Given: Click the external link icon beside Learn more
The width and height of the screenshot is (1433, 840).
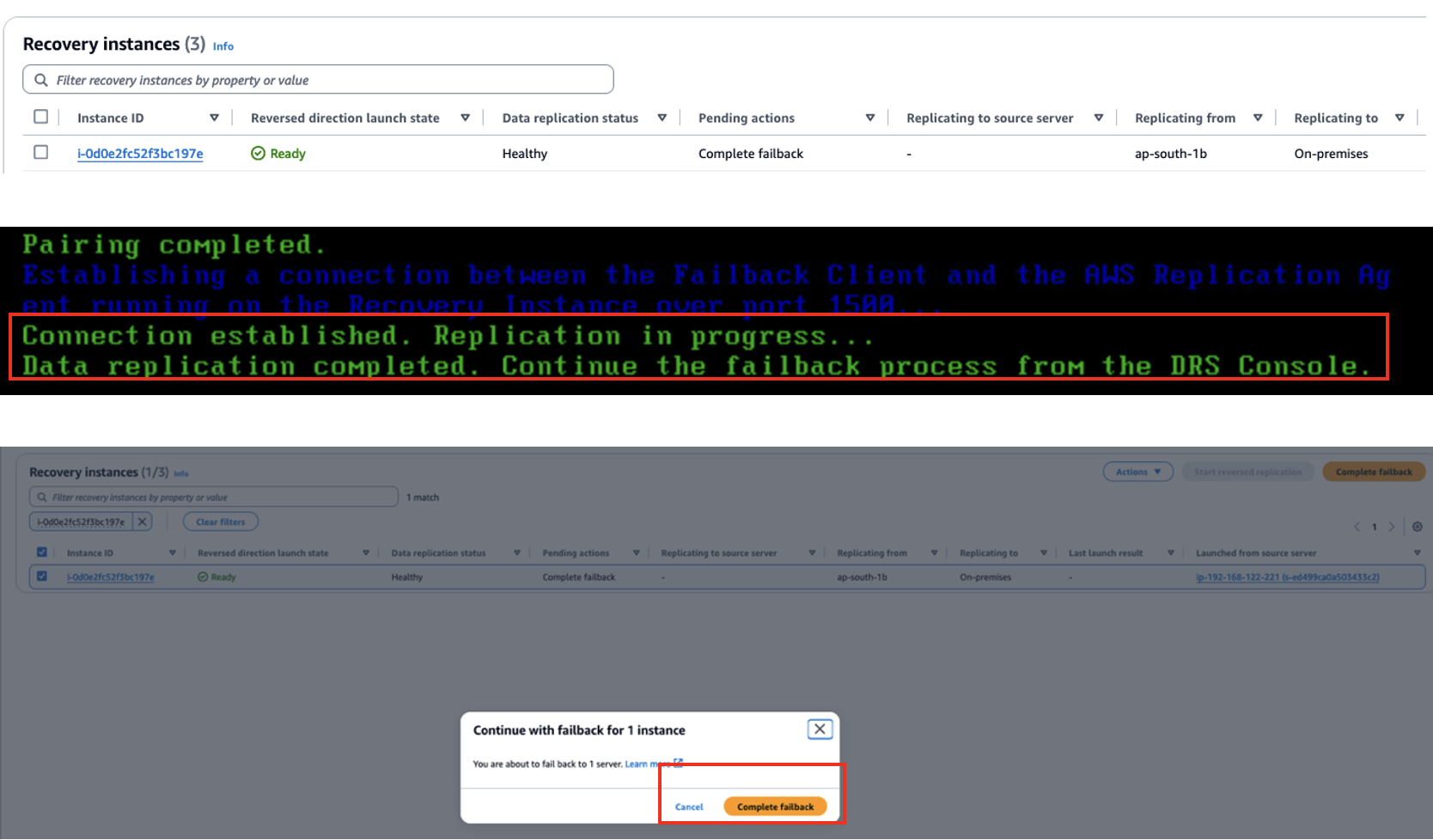Looking at the screenshot, I should 678,763.
